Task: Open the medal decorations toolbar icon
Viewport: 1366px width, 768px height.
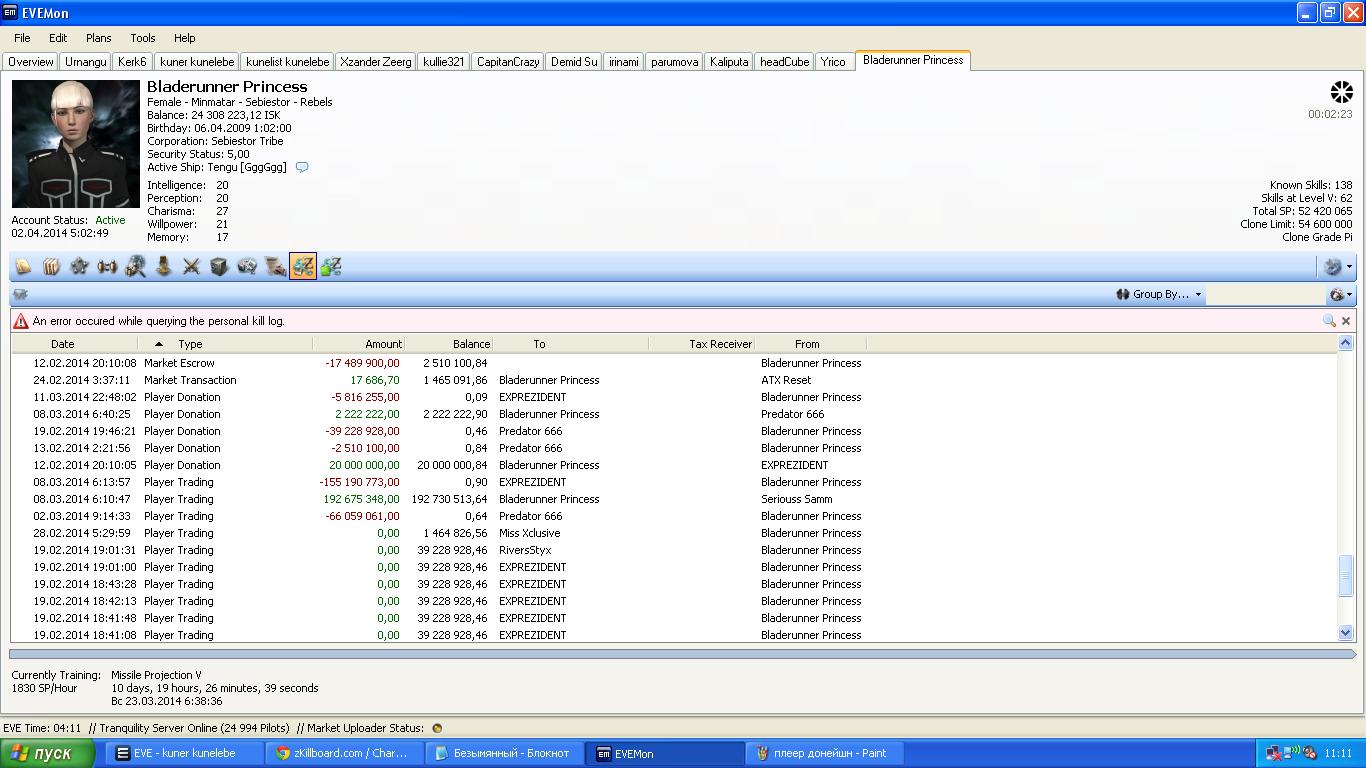Action: click(x=163, y=267)
